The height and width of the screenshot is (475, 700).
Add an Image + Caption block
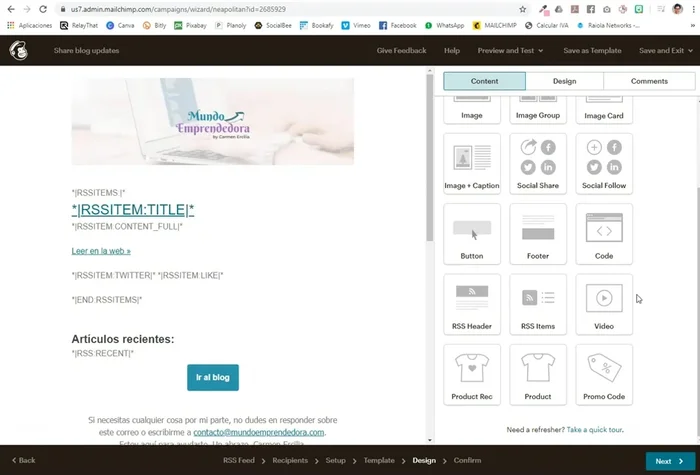(472, 163)
